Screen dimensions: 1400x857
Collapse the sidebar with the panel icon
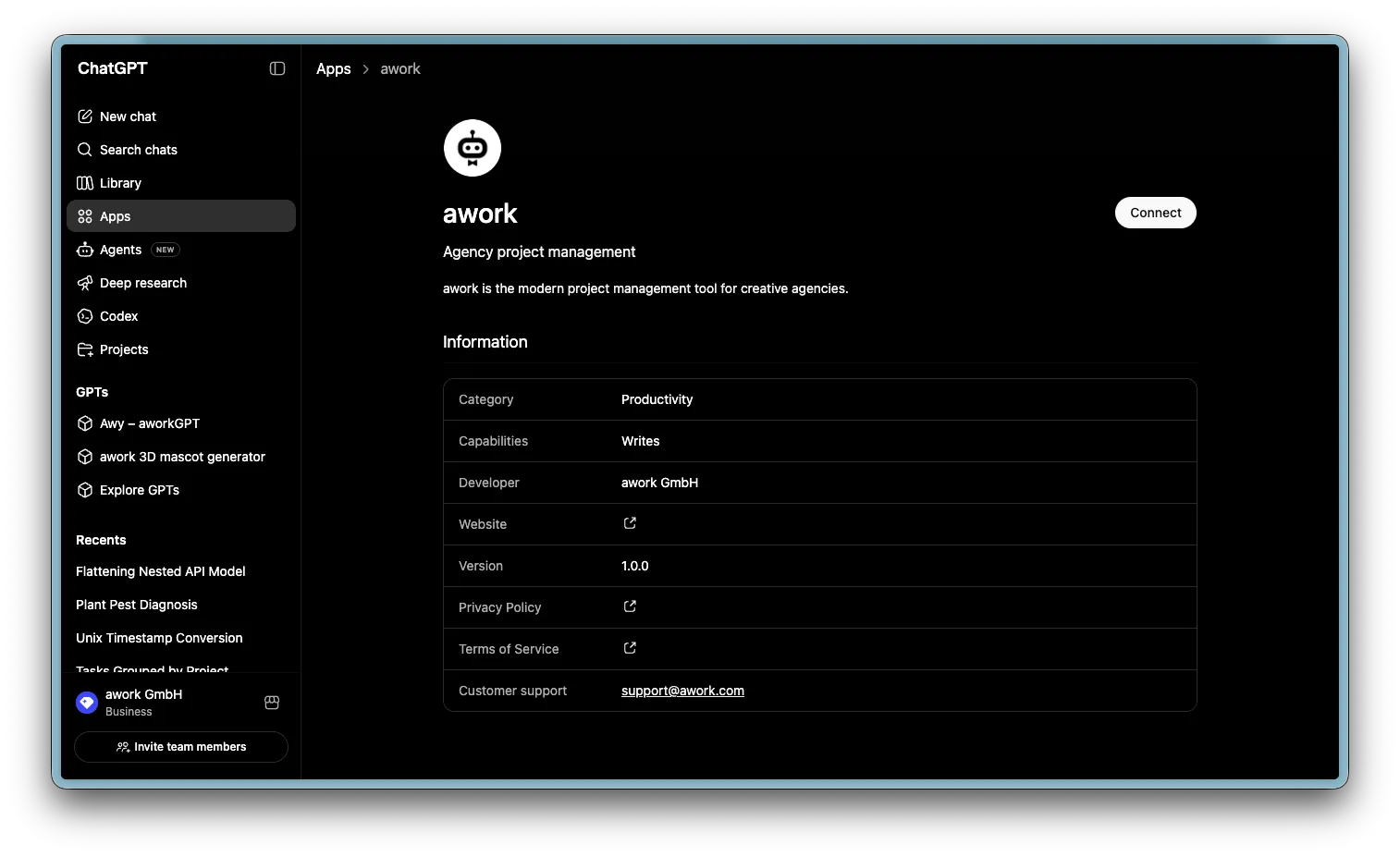click(277, 68)
